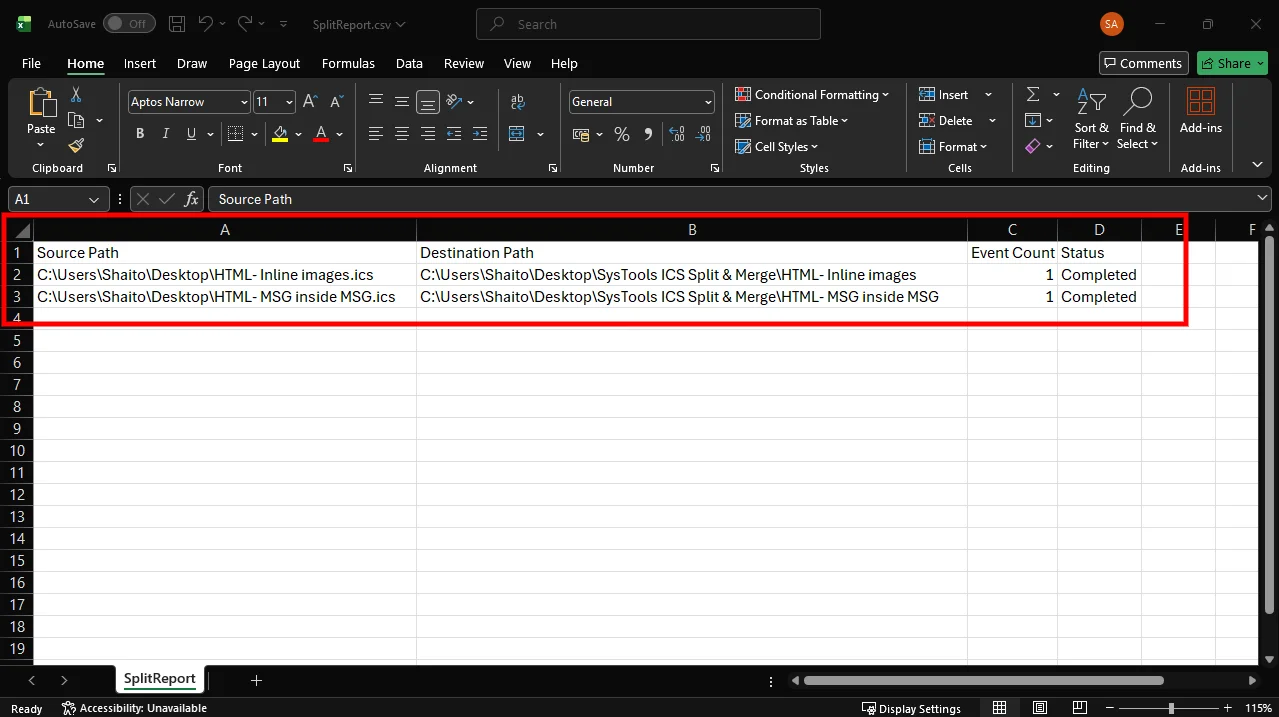Click the Decrease Decimal icon
Screen dimensions: 1279x717
(704, 134)
